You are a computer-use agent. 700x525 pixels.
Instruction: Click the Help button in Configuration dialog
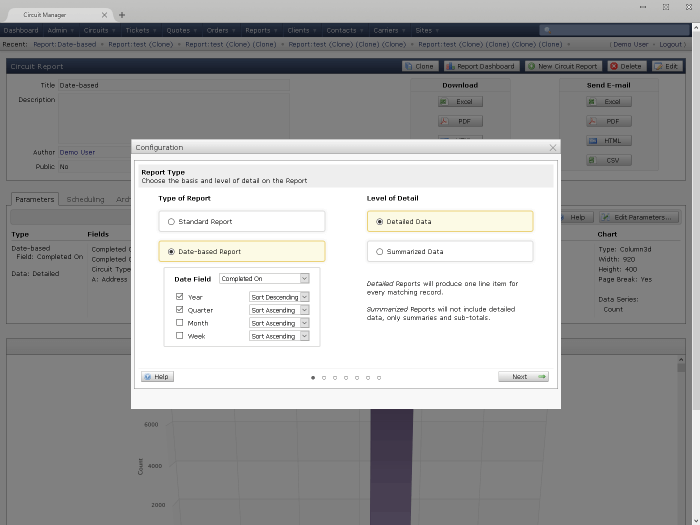coord(157,377)
